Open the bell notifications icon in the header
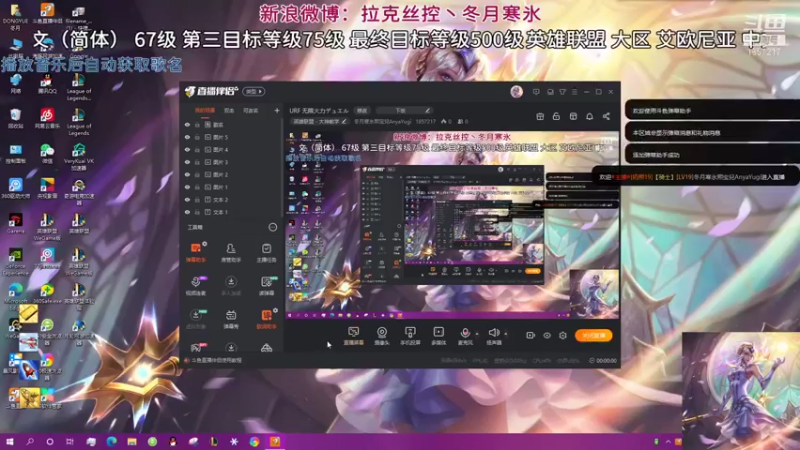The width and height of the screenshot is (800, 450). point(589,116)
